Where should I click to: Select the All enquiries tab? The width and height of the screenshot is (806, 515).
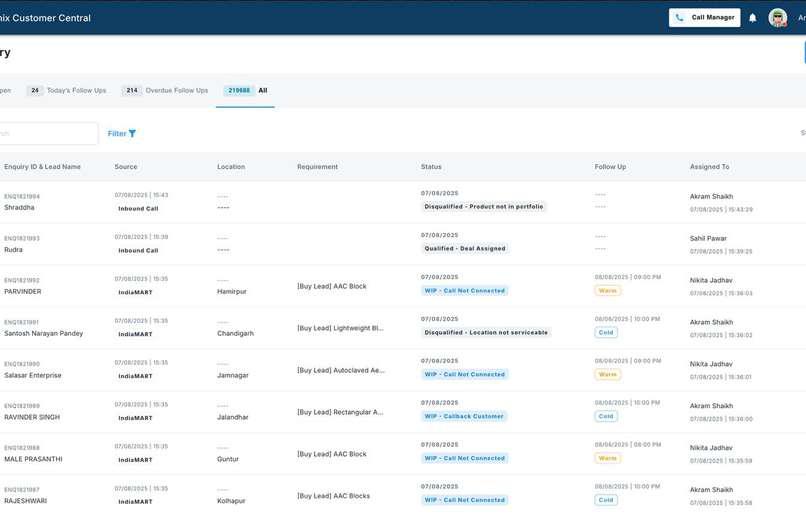tap(246, 90)
